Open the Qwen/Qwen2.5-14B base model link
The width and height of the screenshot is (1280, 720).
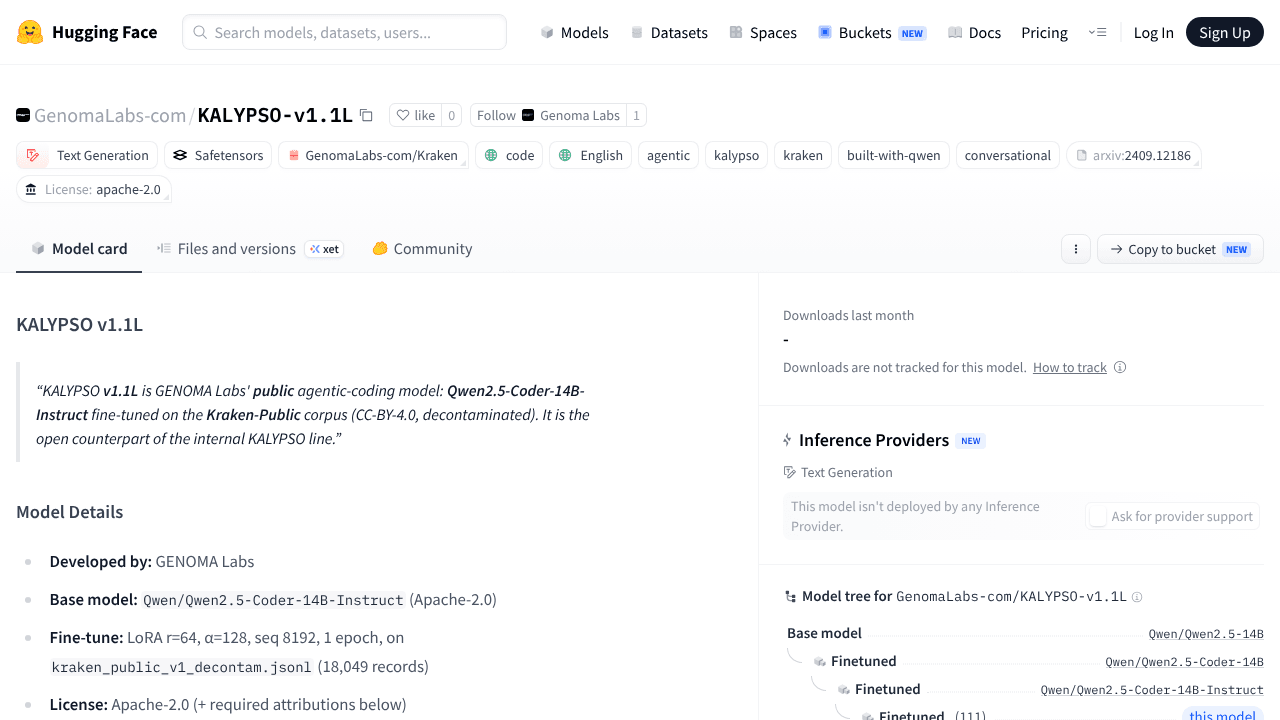(x=1206, y=634)
